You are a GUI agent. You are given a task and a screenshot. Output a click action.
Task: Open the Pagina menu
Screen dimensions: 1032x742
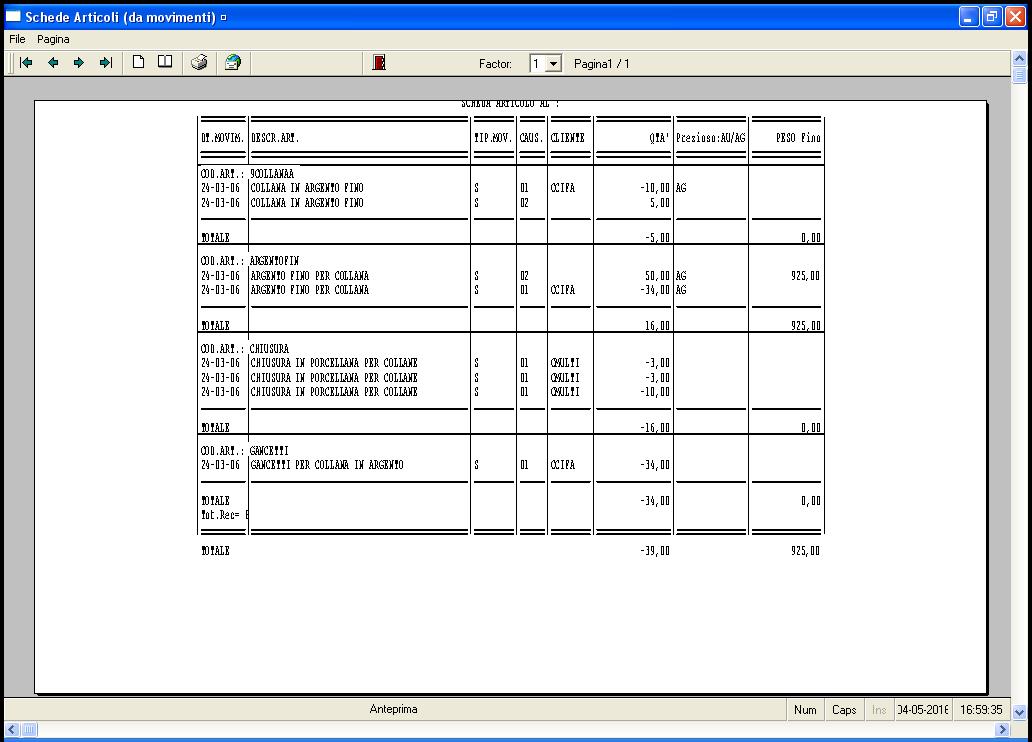click(x=53, y=39)
